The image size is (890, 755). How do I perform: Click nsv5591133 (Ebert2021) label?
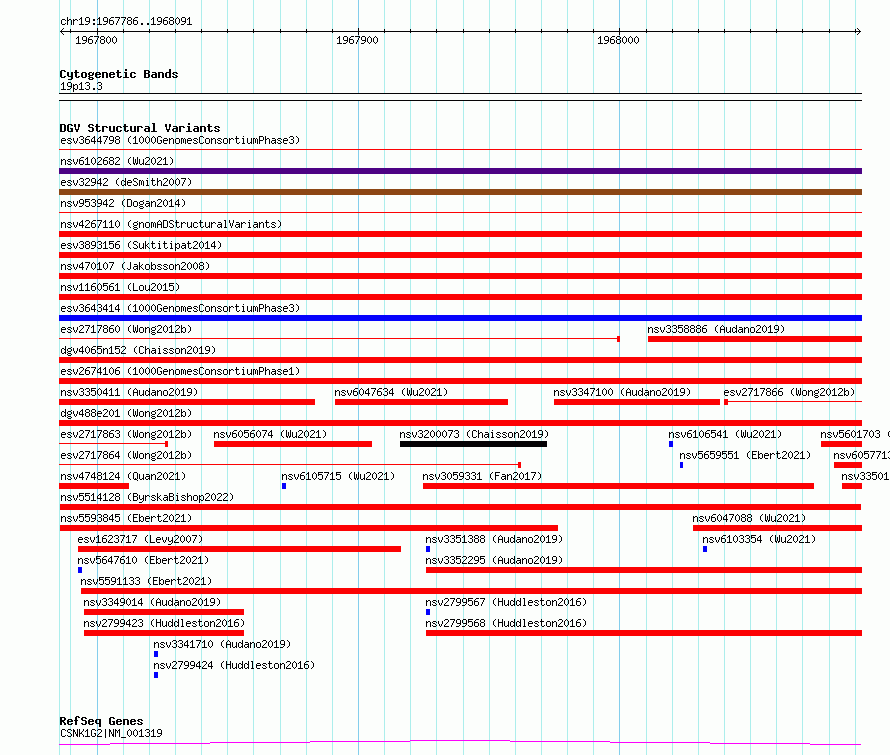pos(146,581)
